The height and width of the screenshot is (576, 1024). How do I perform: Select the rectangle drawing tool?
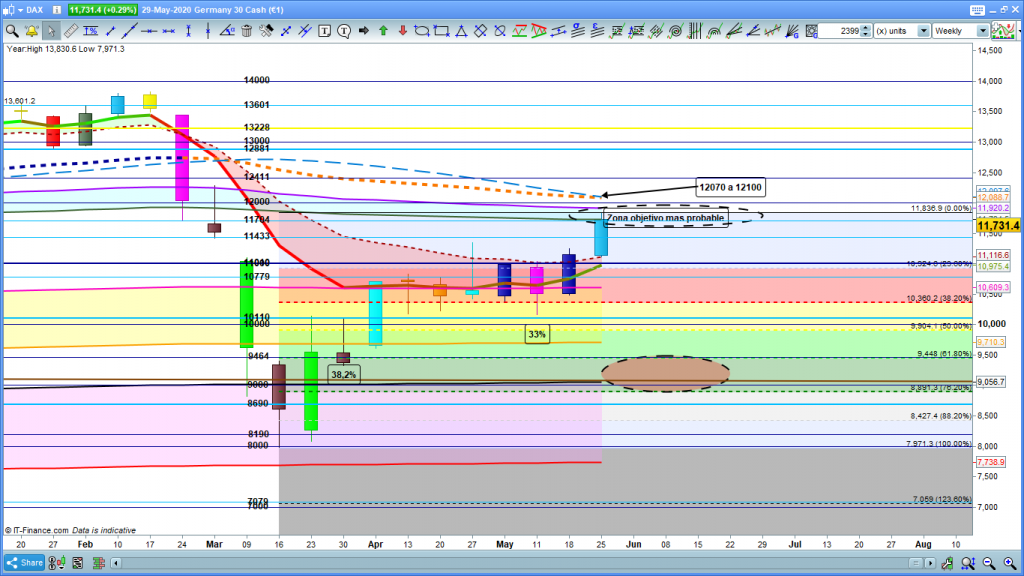pyautogui.click(x=440, y=31)
